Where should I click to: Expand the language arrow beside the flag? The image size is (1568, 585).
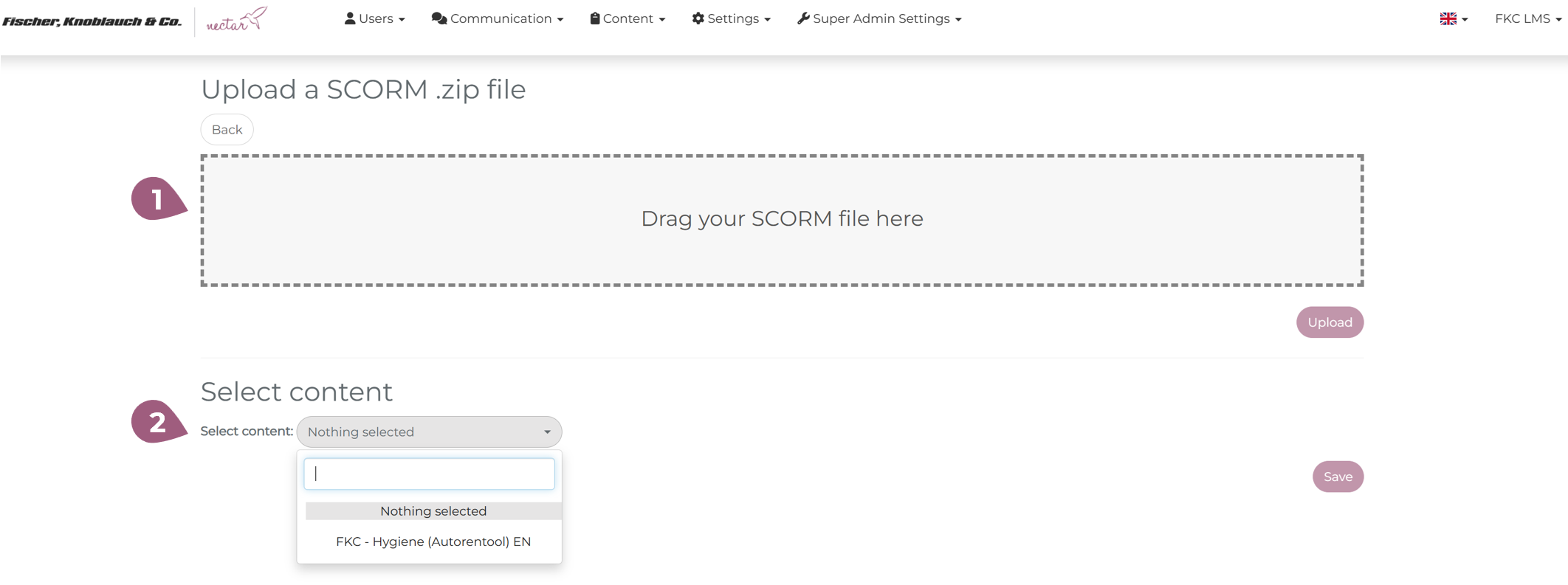[1465, 20]
